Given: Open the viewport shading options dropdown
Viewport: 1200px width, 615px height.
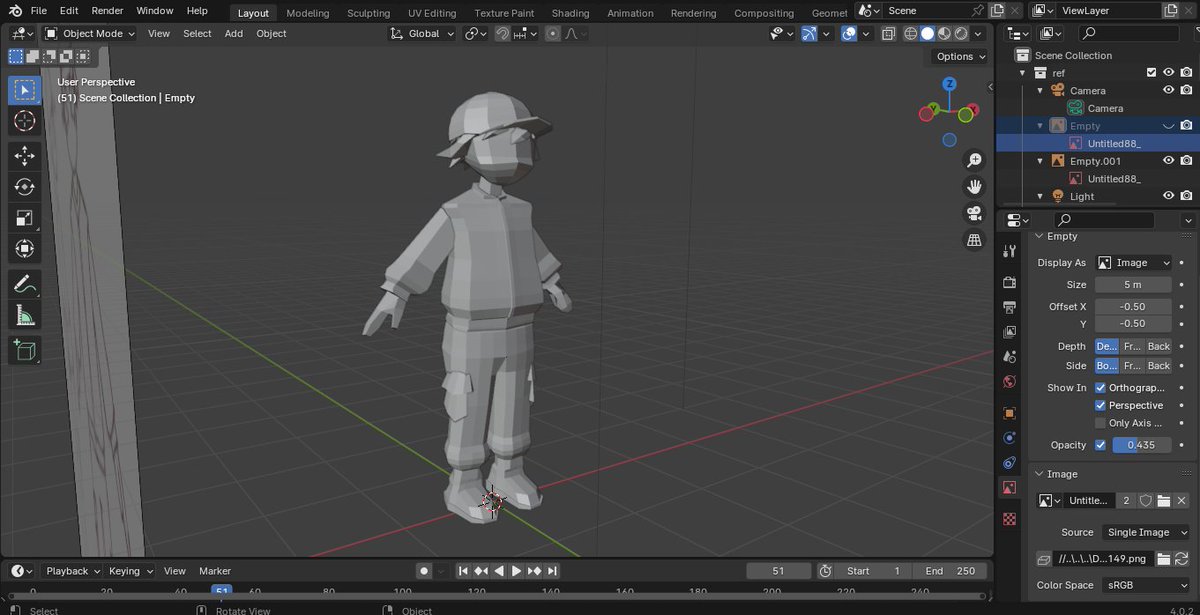Looking at the screenshot, I should pyautogui.click(x=979, y=33).
